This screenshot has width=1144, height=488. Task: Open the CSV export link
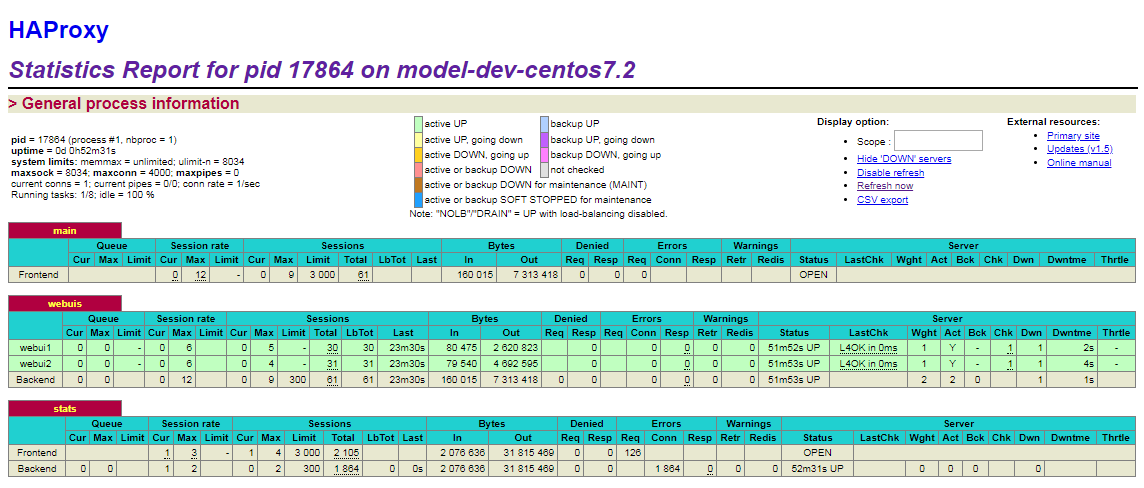[882, 200]
